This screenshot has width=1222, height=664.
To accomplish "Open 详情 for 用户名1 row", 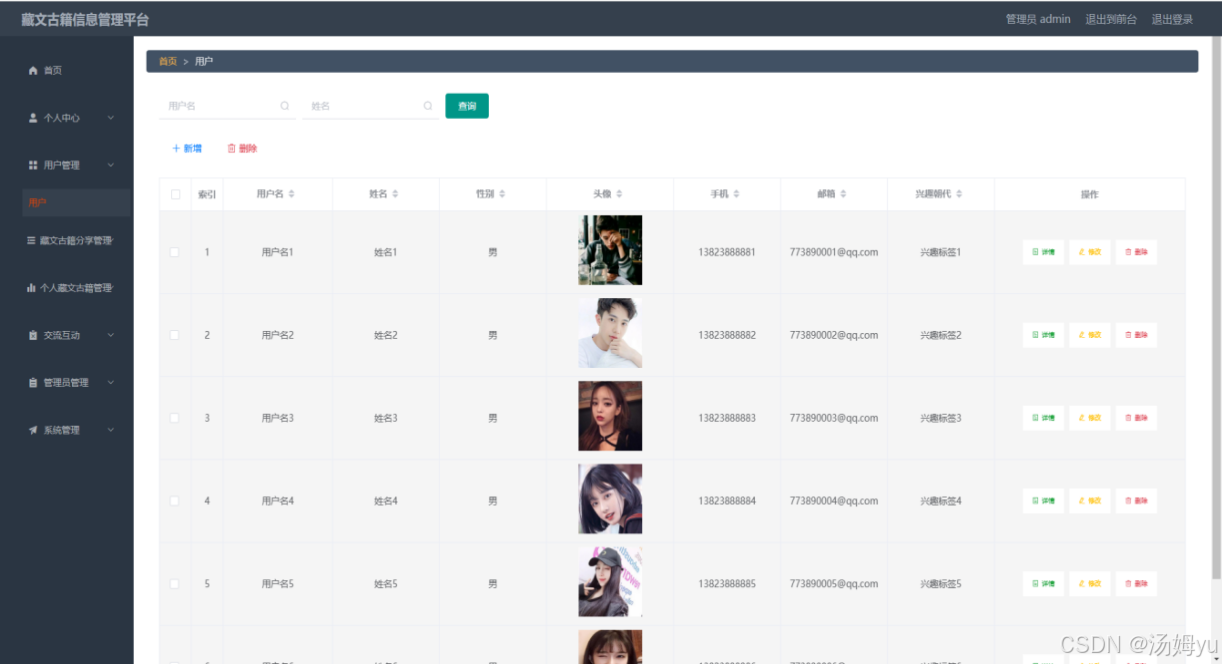I will (1043, 252).
